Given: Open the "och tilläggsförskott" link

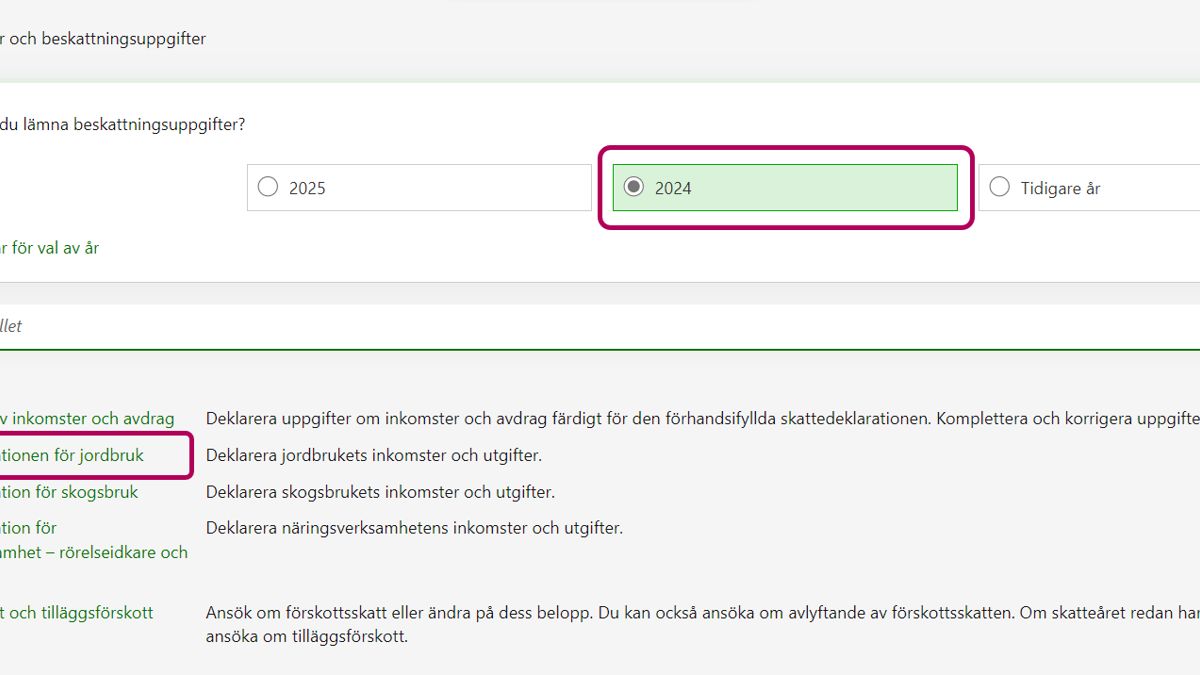Looking at the screenshot, I should (77, 612).
